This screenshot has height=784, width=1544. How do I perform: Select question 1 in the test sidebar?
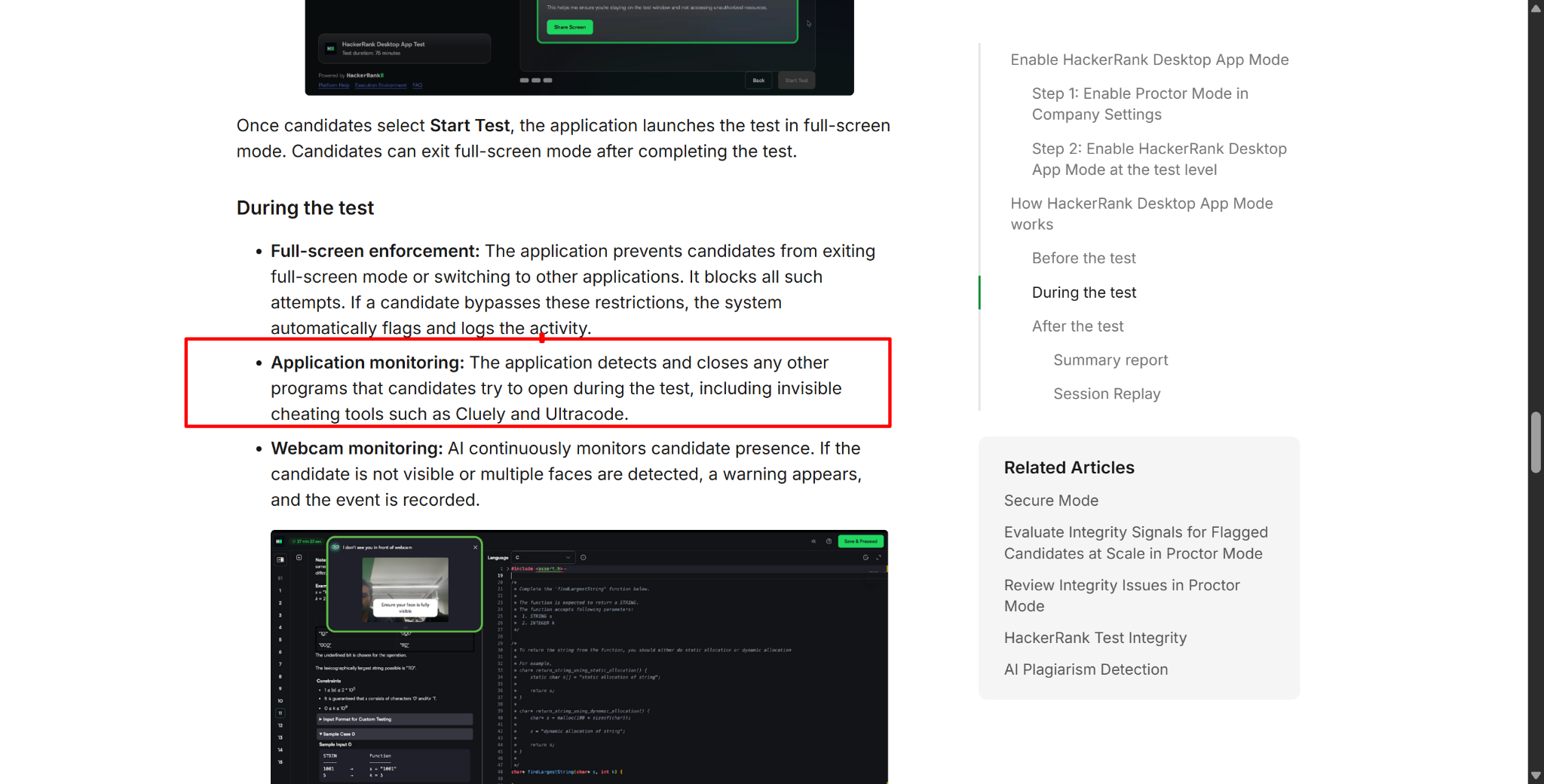tap(280, 590)
